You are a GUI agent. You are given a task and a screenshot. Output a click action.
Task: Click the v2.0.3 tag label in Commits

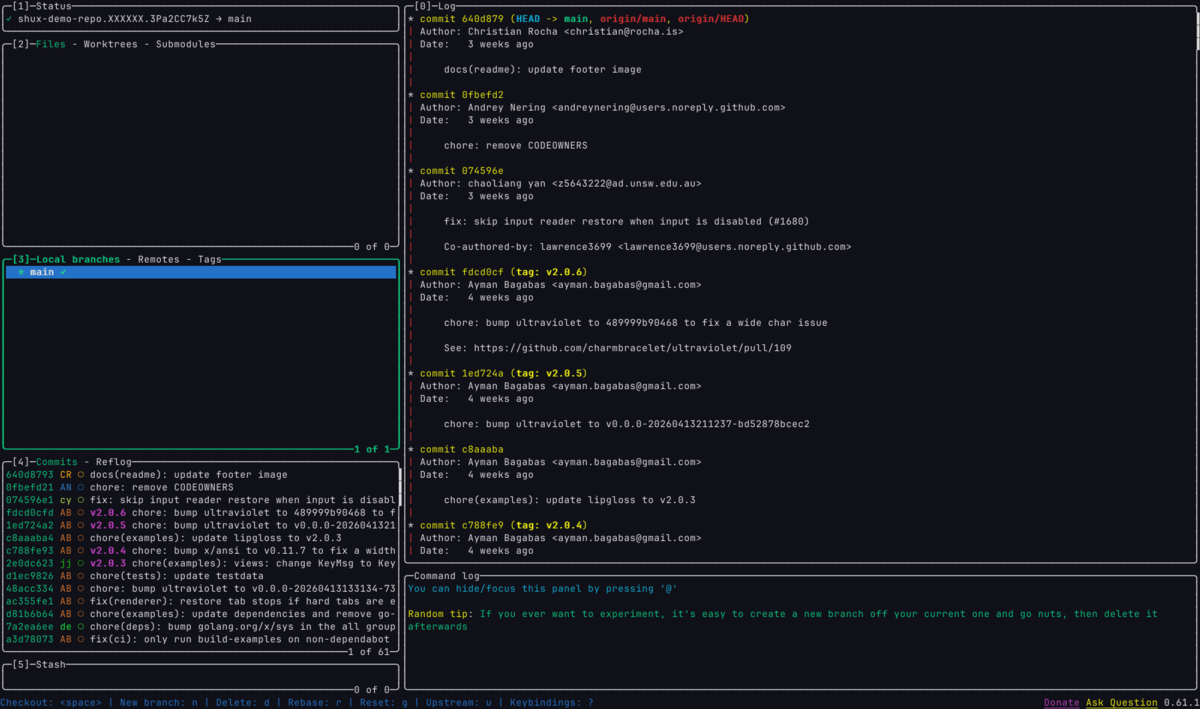(x=107, y=563)
